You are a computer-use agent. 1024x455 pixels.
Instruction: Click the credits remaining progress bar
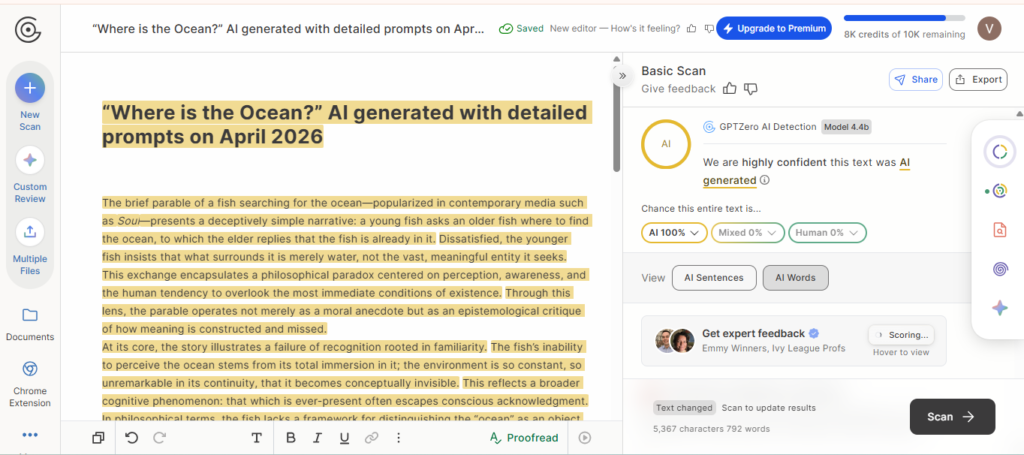(904, 18)
